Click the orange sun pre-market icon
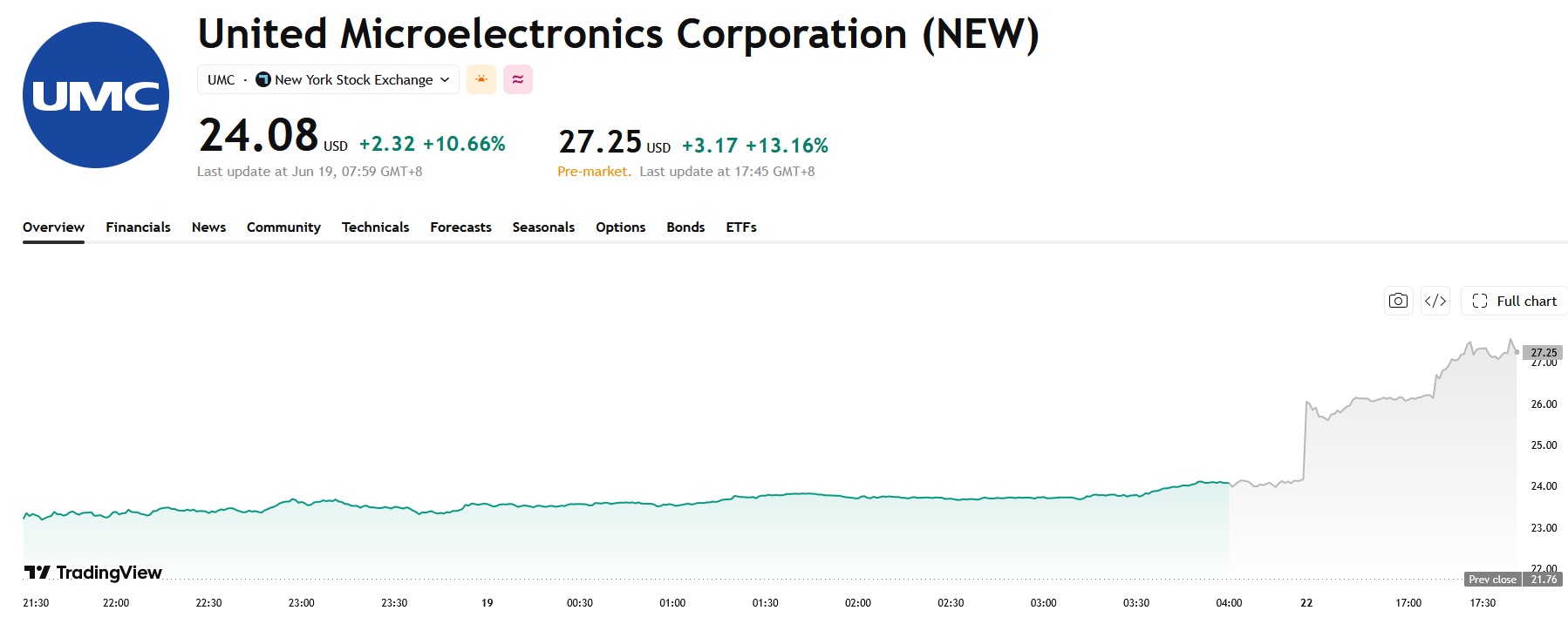This screenshot has width=1568, height=631. (481, 79)
